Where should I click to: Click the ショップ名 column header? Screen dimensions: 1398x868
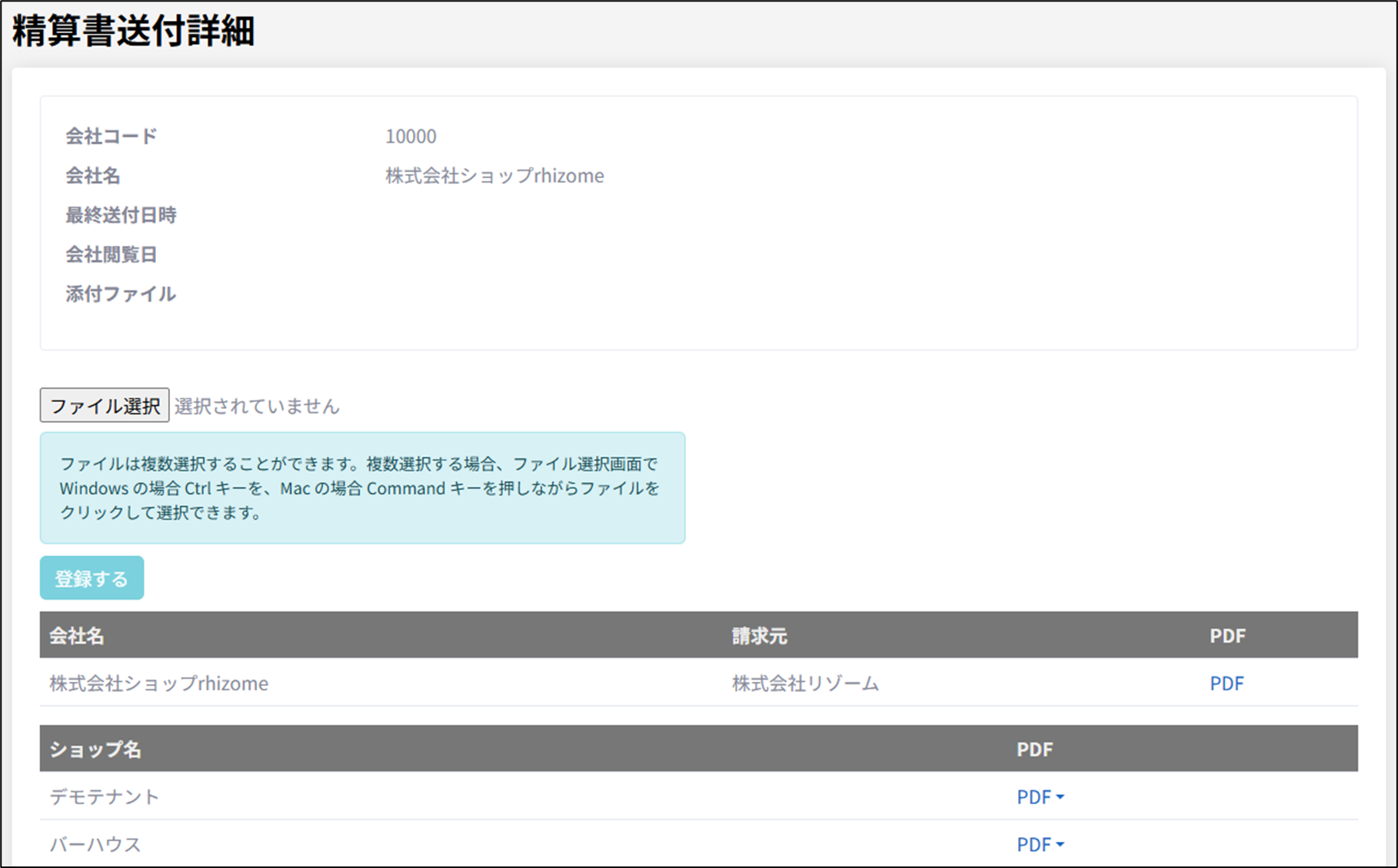coord(95,750)
